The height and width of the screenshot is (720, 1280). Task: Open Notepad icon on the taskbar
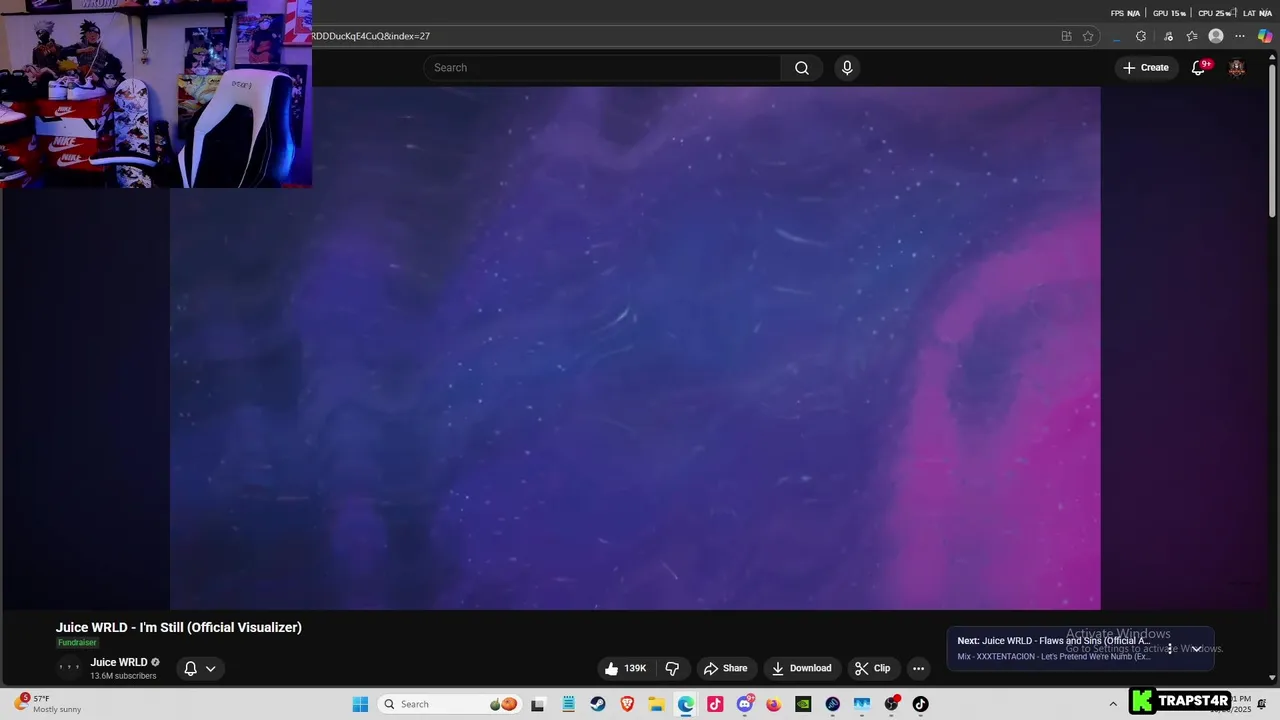click(568, 704)
